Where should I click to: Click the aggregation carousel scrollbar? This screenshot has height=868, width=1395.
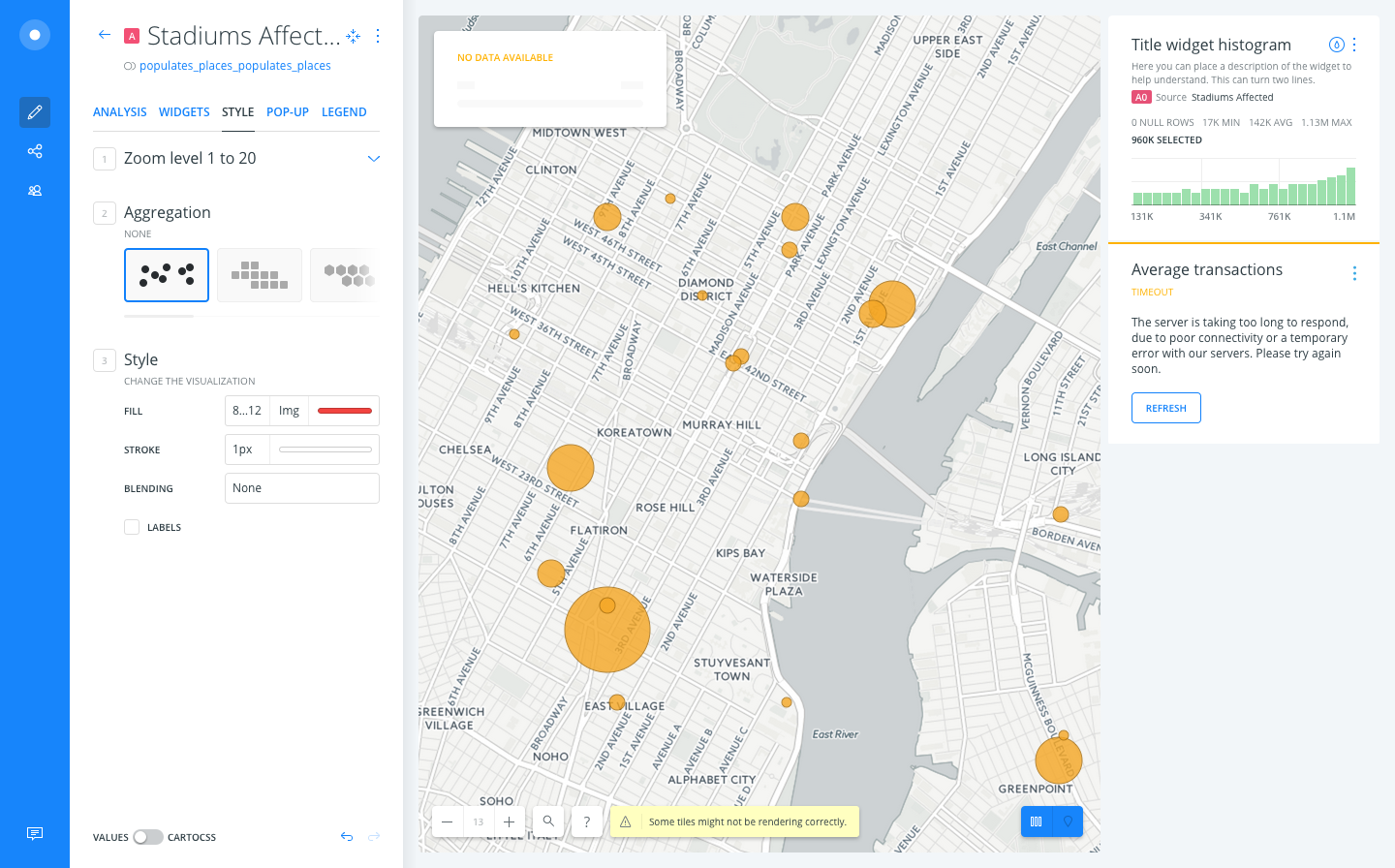click(159, 316)
